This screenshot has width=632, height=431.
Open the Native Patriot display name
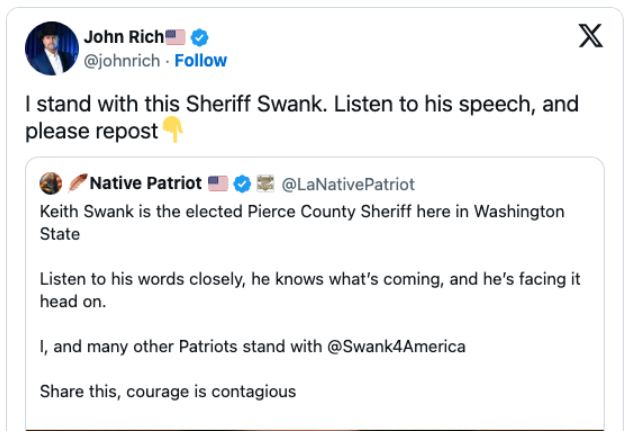pyautogui.click(x=146, y=184)
